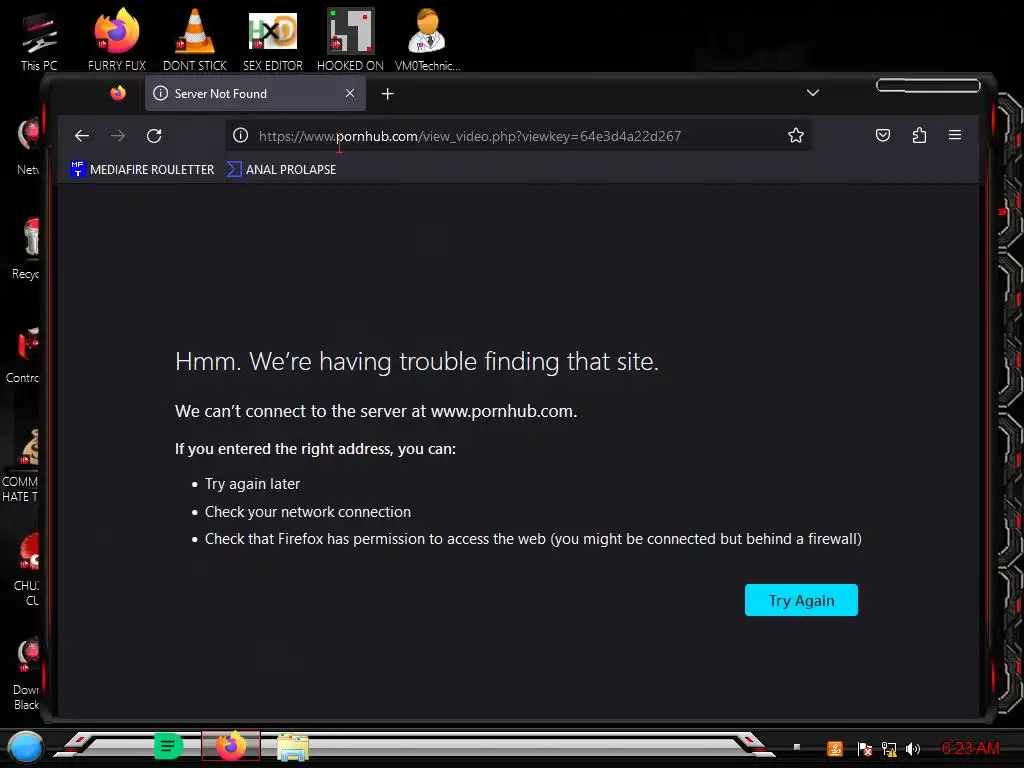Click the 'Try again later' bullet text
This screenshot has width=1024, height=768.
[x=252, y=484]
